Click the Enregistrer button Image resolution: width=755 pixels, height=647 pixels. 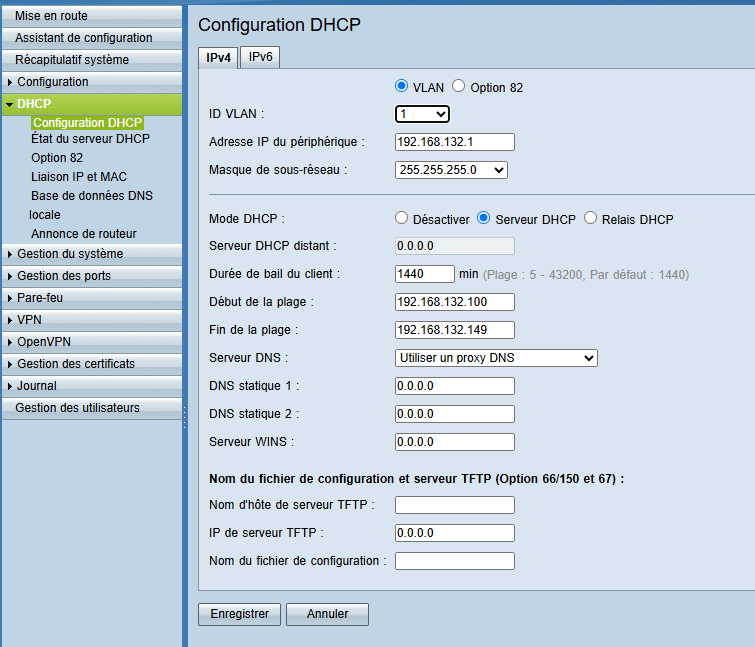[x=239, y=614]
